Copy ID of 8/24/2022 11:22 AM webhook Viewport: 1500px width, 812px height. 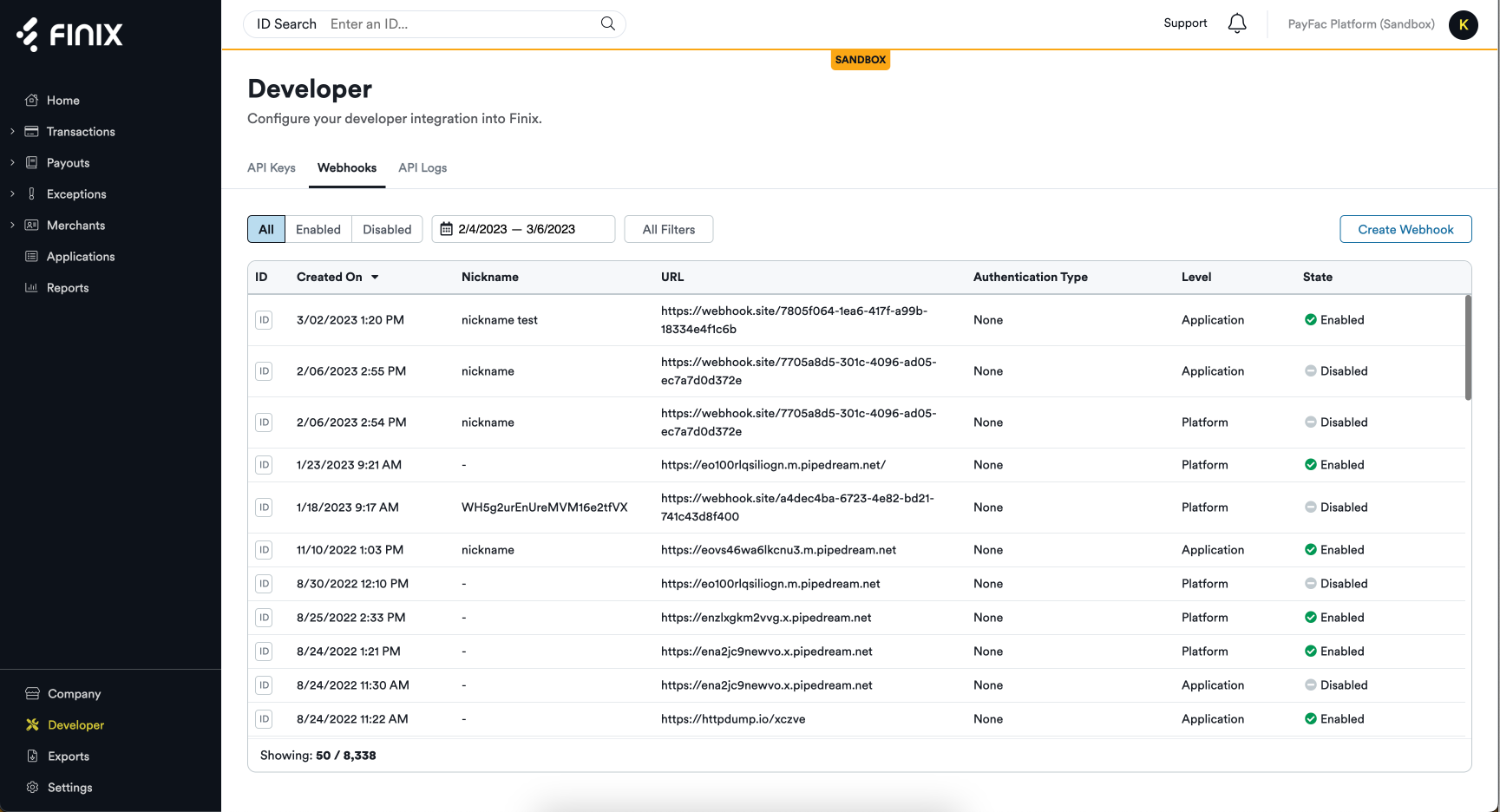[x=264, y=719]
